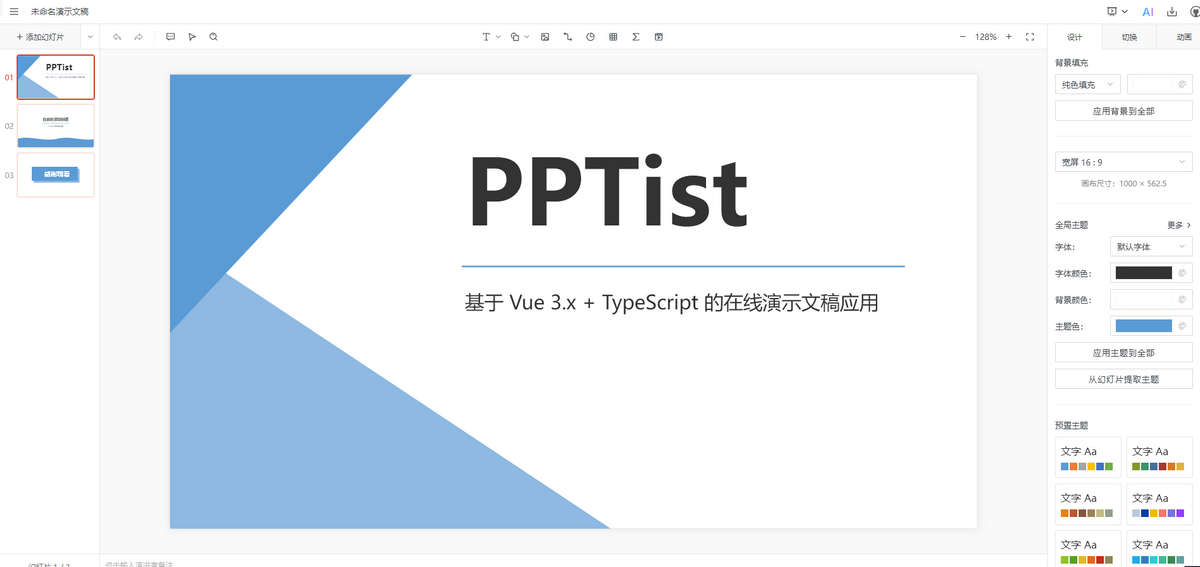
Task: Open the 默认字体 font dropdown
Action: click(x=1151, y=246)
